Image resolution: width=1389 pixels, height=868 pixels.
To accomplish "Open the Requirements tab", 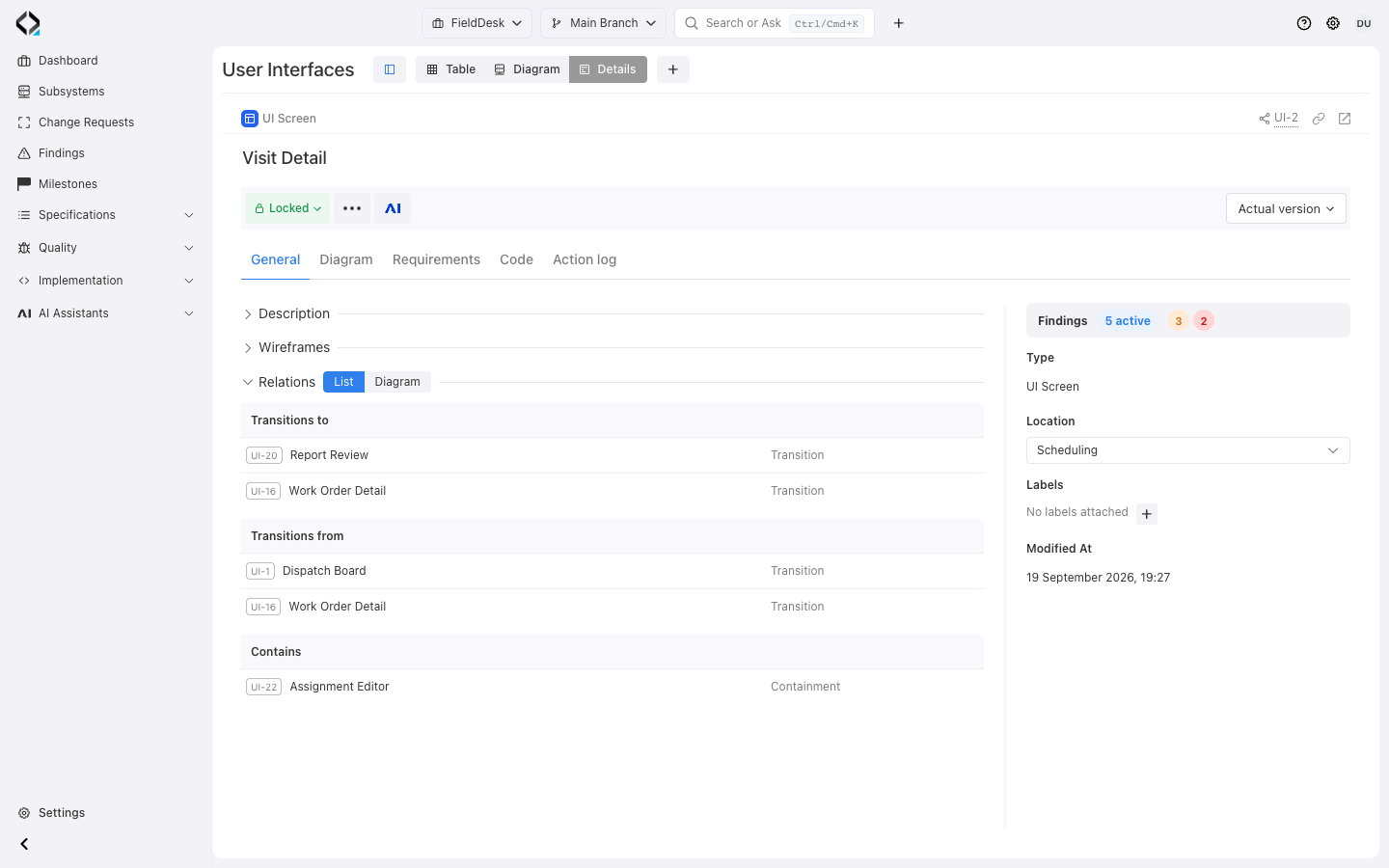I will [436, 260].
